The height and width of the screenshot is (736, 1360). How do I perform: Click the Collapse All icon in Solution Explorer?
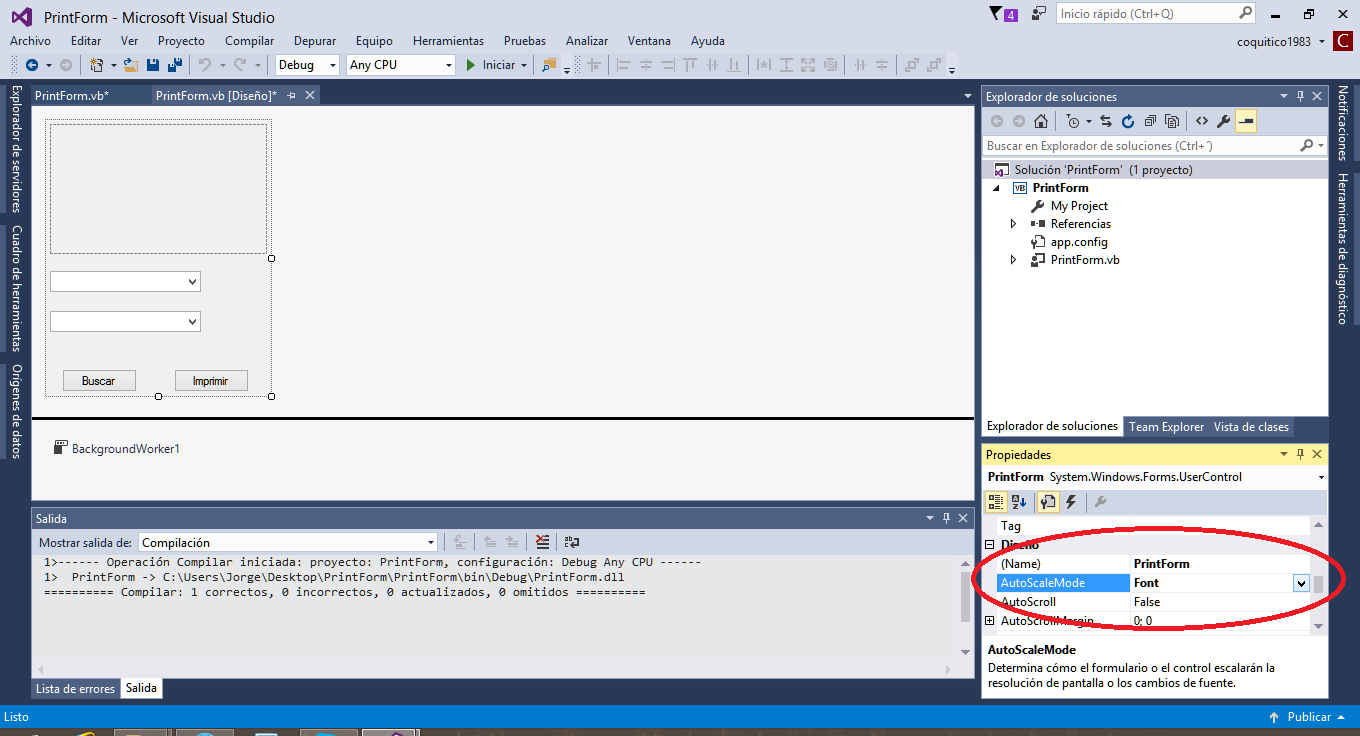[1151, 120]
